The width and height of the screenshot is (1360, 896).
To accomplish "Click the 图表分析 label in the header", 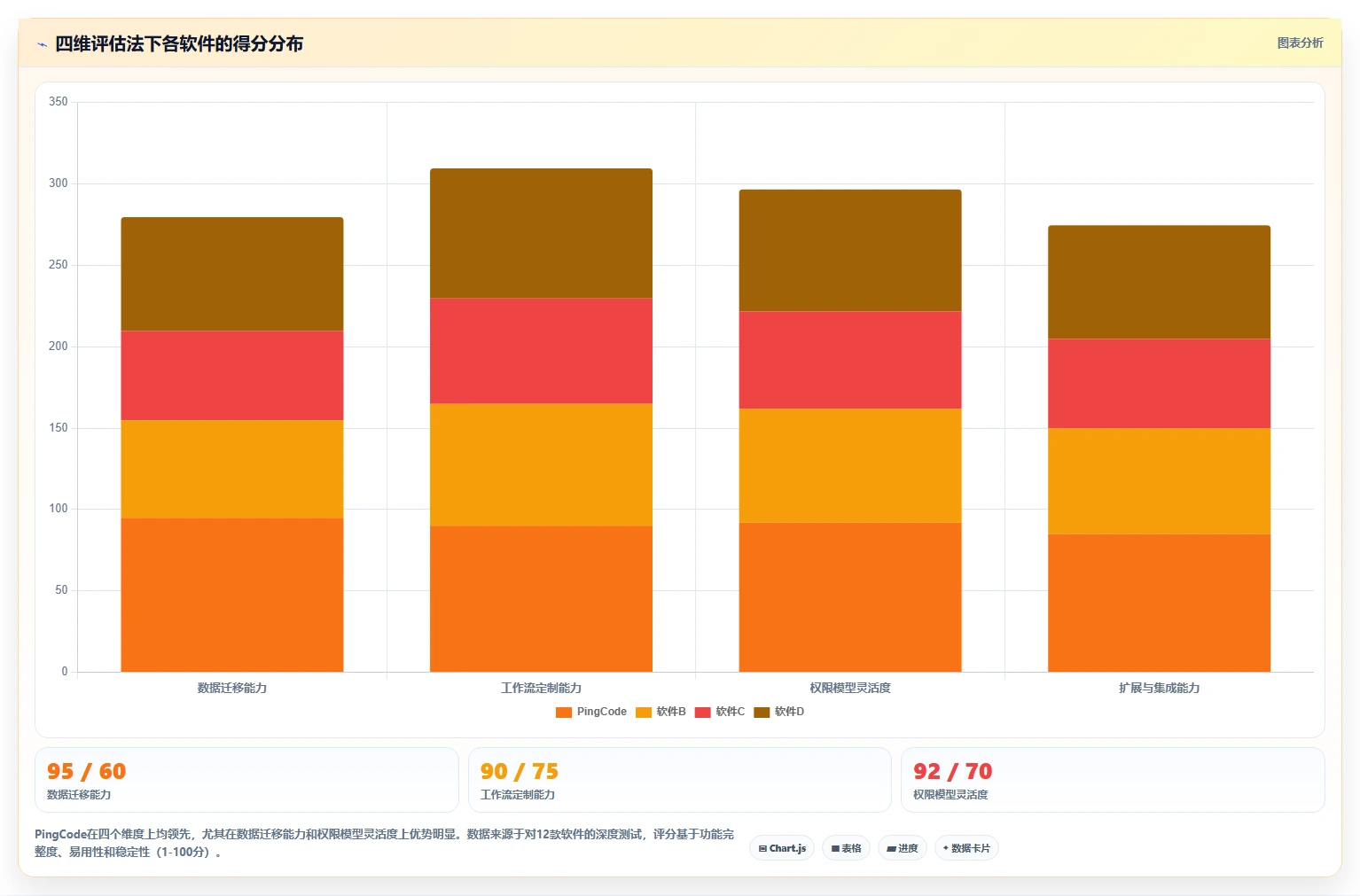I will (1300, 43).
